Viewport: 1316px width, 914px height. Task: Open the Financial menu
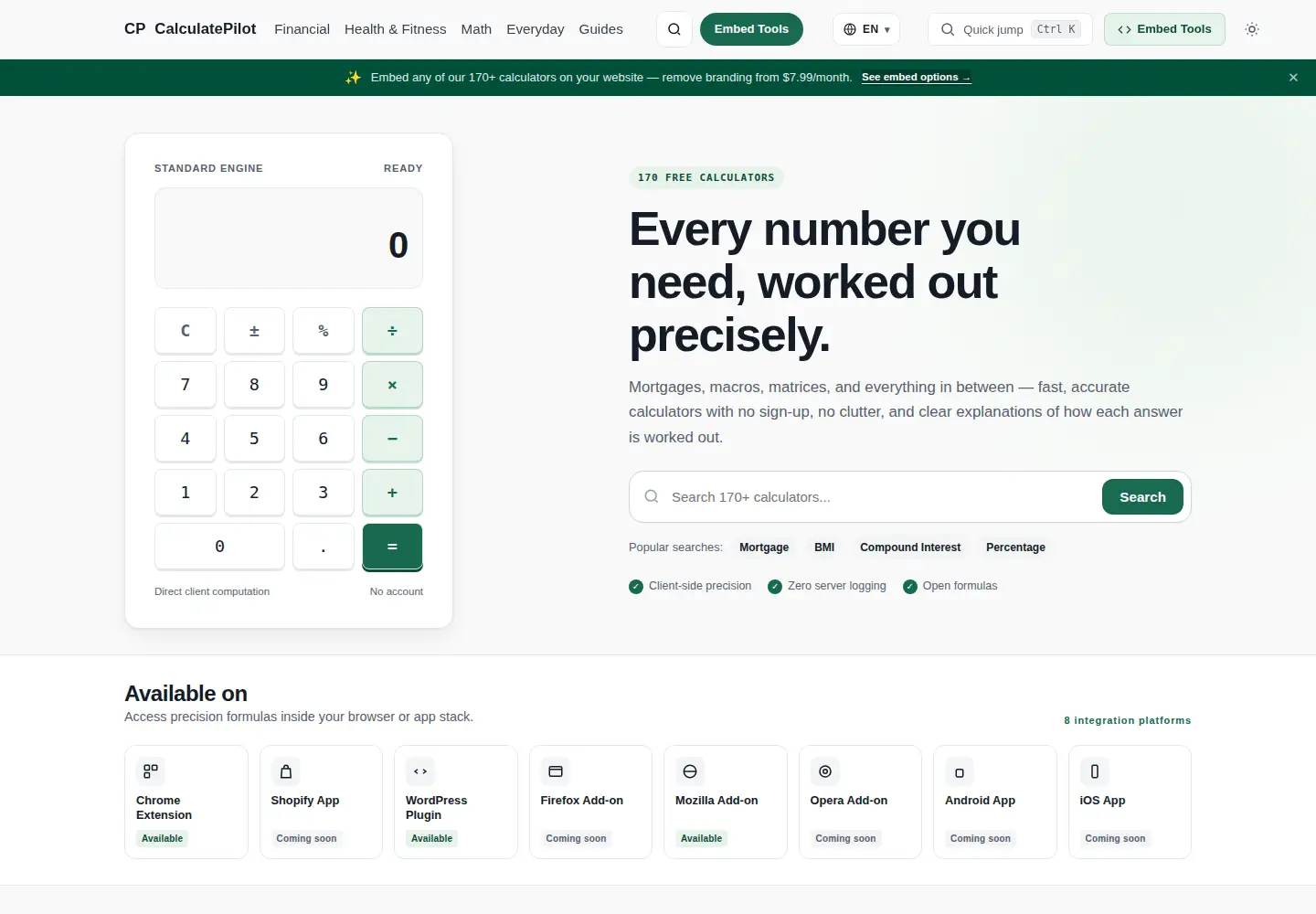[x=302, y=29]
